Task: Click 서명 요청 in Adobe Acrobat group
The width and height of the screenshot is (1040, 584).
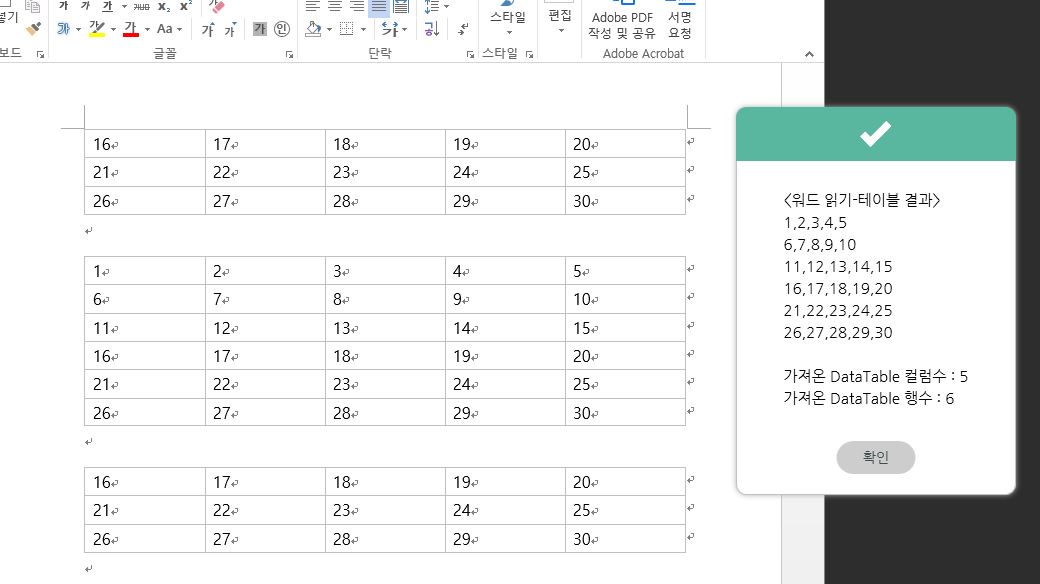Action: coord(681,20)
